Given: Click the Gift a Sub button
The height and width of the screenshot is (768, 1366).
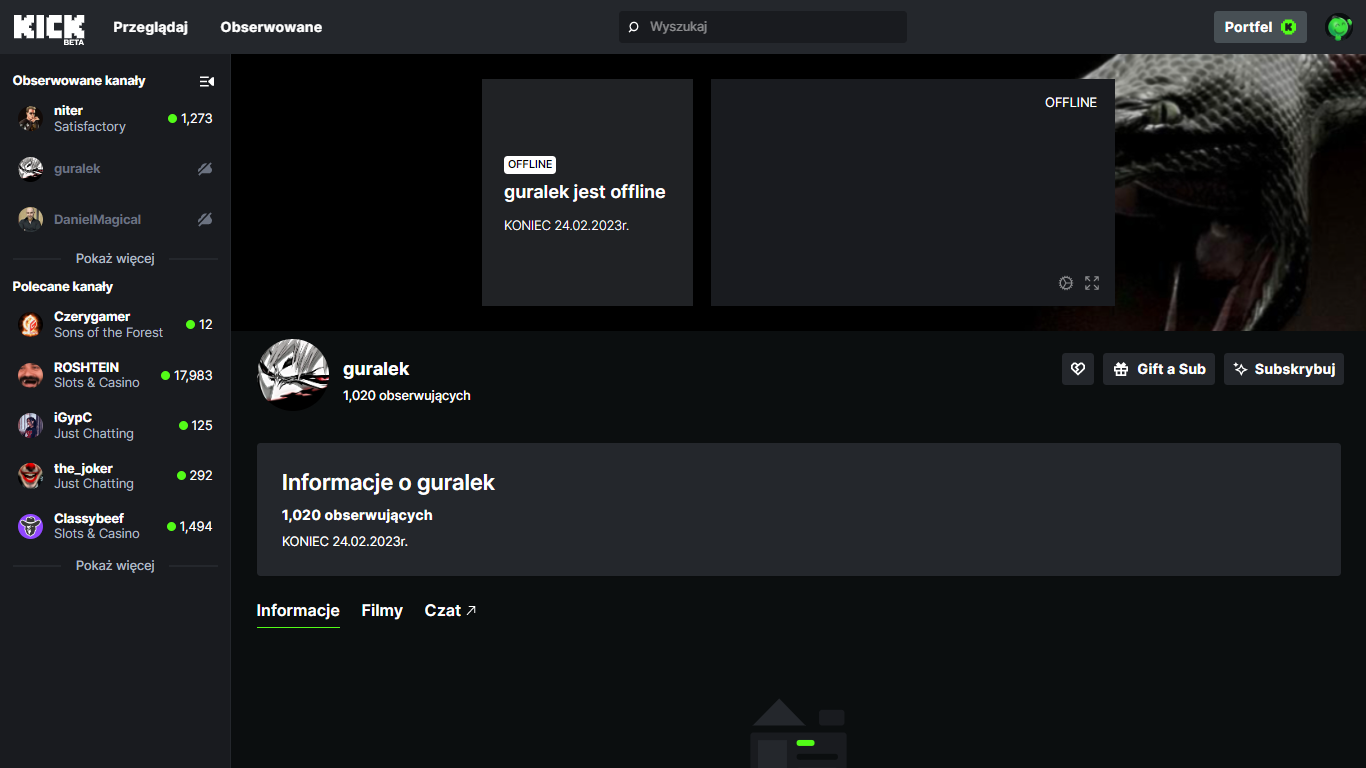Looking at the screenshot, I should [1159, 369].
